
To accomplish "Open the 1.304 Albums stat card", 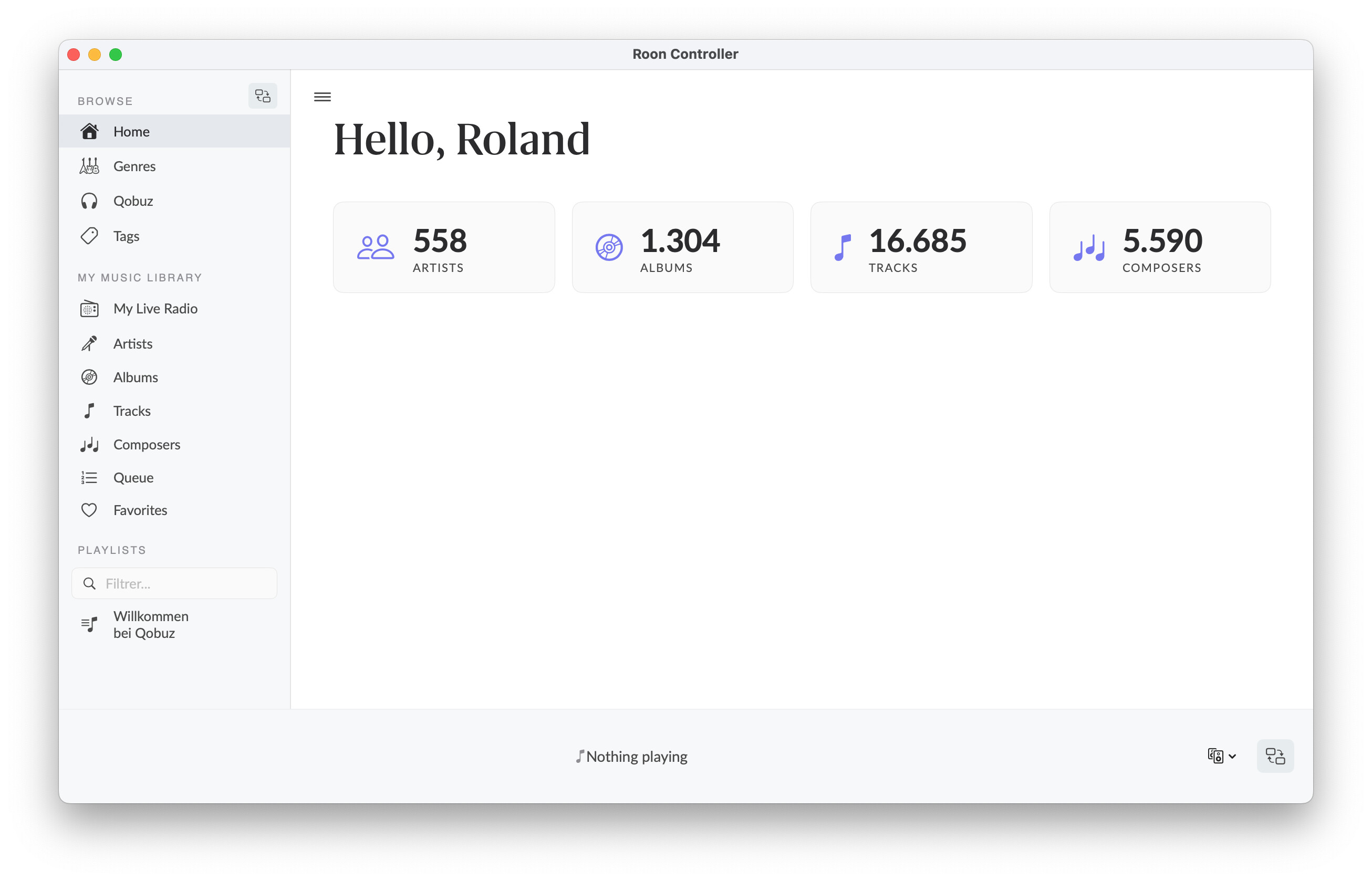I will click(x=682, y=247).
